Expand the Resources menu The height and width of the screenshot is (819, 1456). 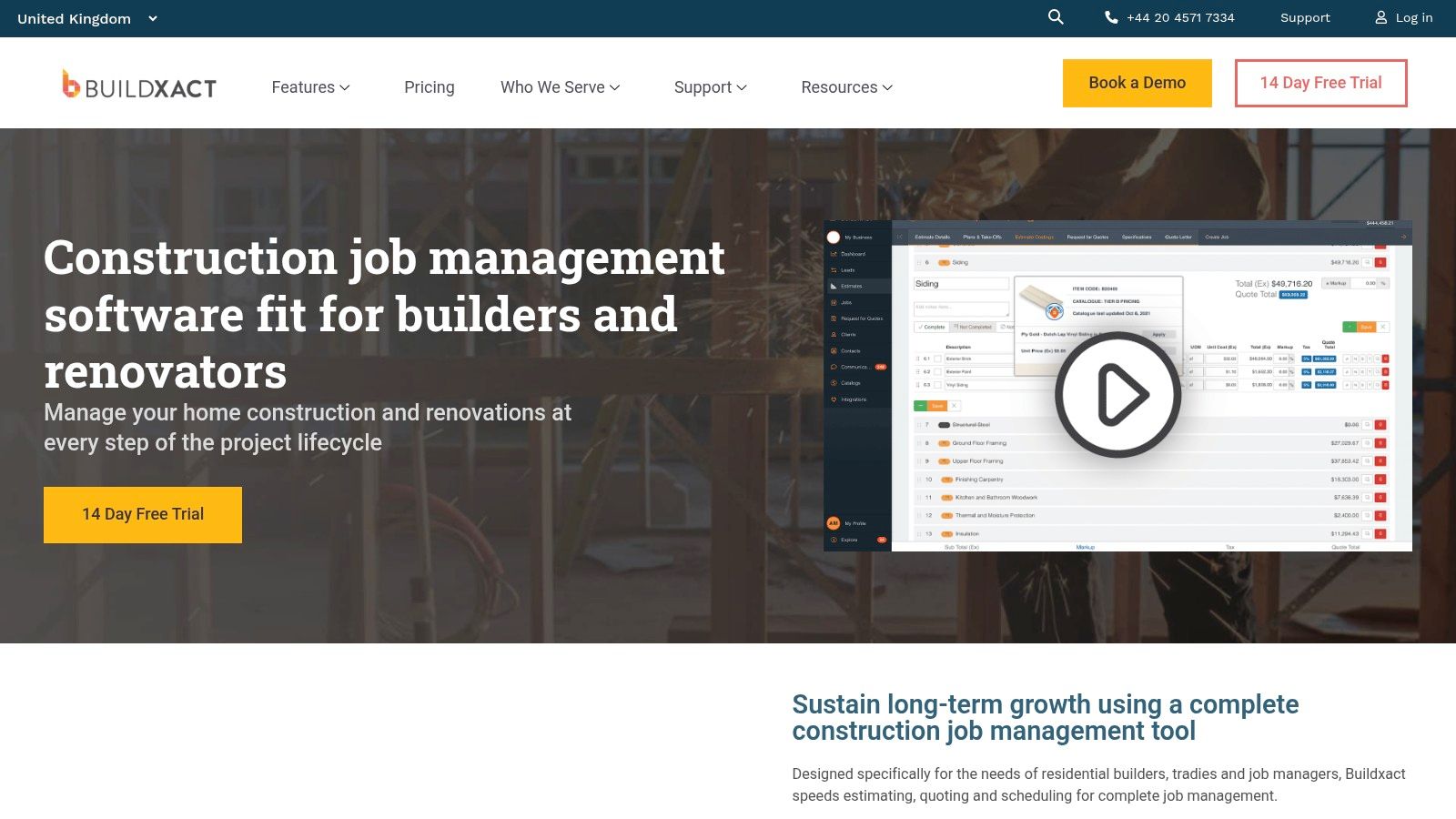(846, 87)
